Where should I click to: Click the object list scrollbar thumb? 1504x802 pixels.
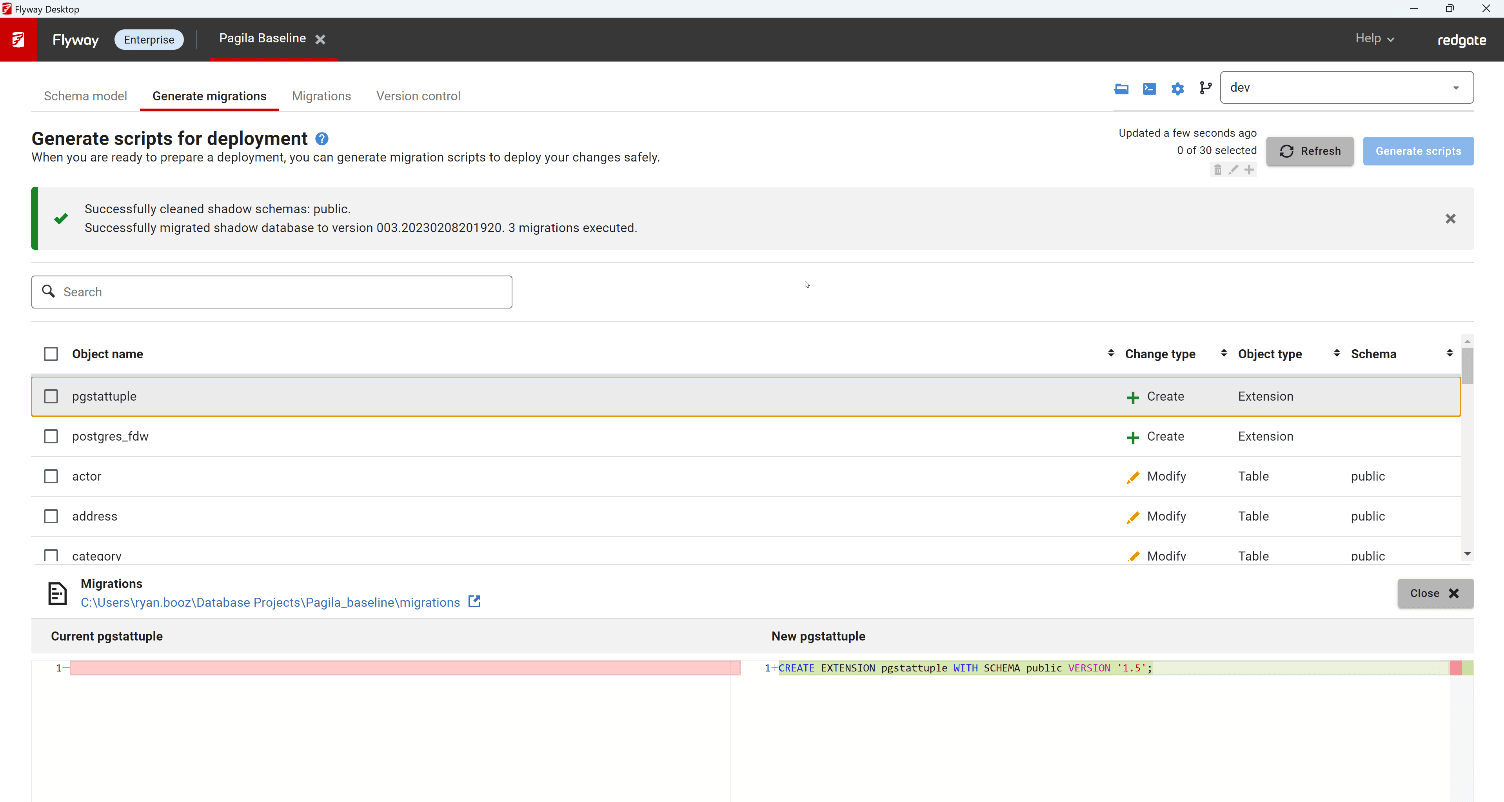(1468, 366)
